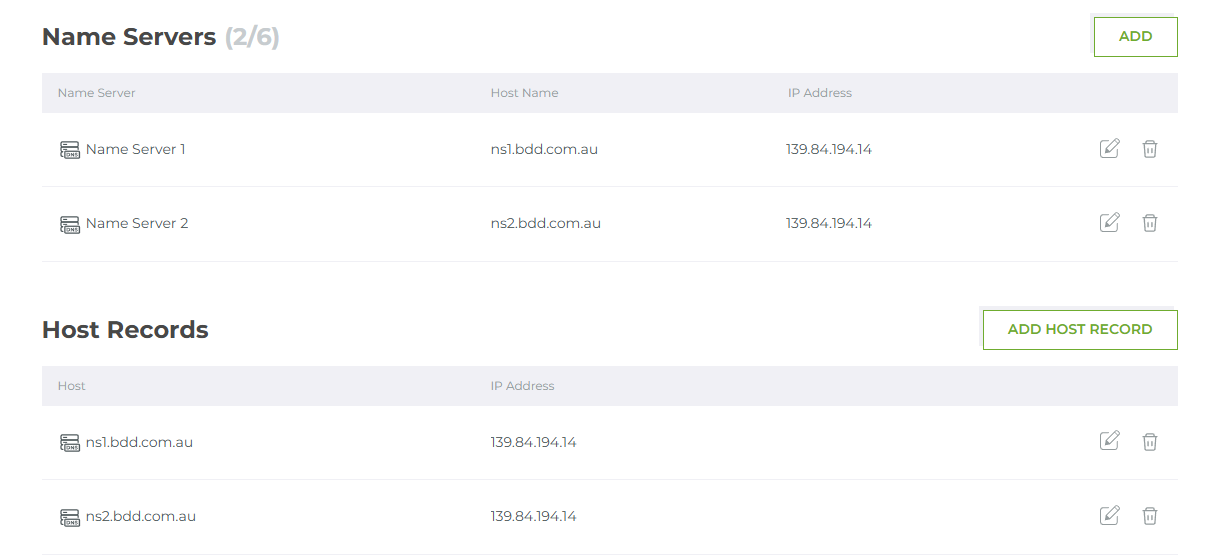Edit Name Server 2 entry
Viewport: 1221px width, 559px height.
click(x=1109, y=223)
